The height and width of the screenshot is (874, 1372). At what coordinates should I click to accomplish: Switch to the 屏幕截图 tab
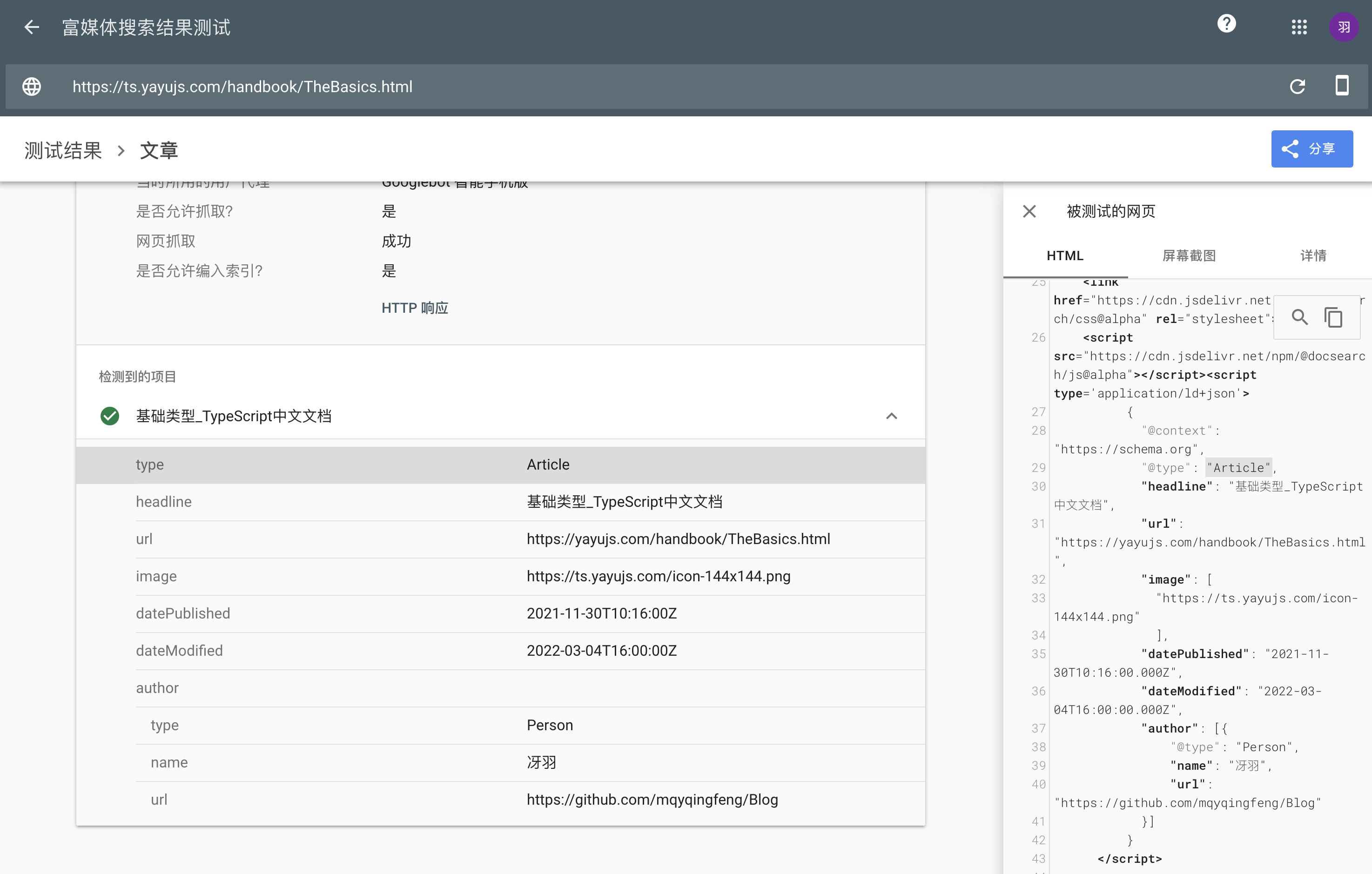point(1189,256)
